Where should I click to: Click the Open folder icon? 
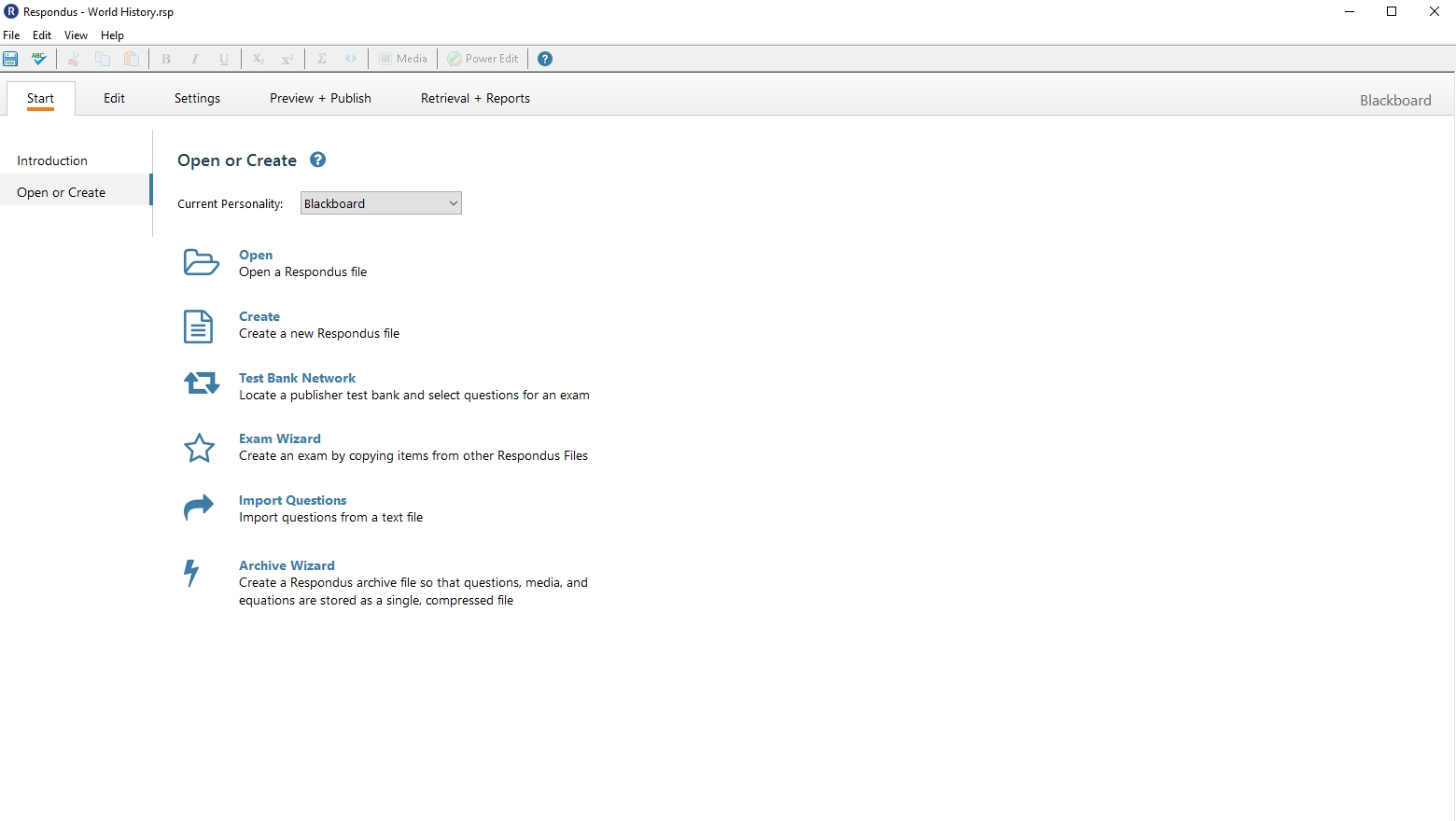201,263
